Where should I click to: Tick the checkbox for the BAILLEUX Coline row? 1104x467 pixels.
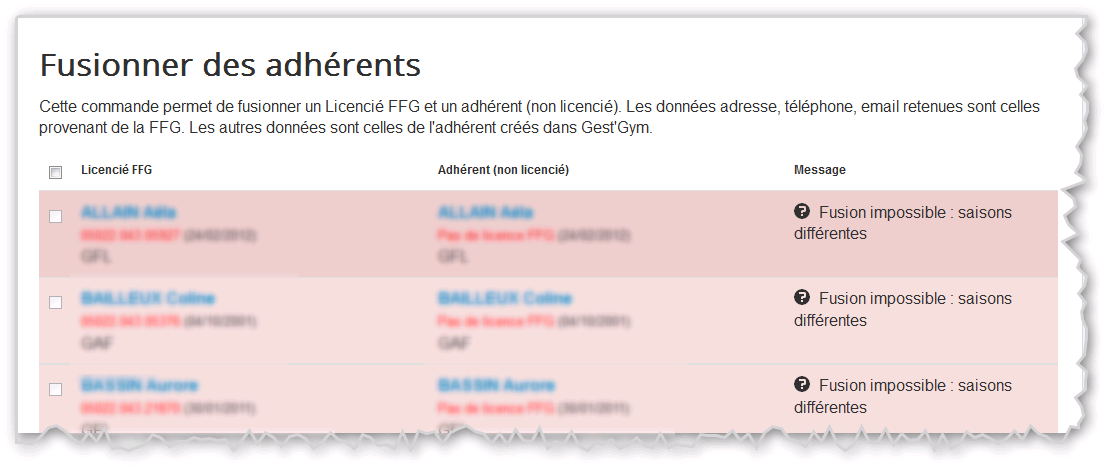(x=56, y=302)
